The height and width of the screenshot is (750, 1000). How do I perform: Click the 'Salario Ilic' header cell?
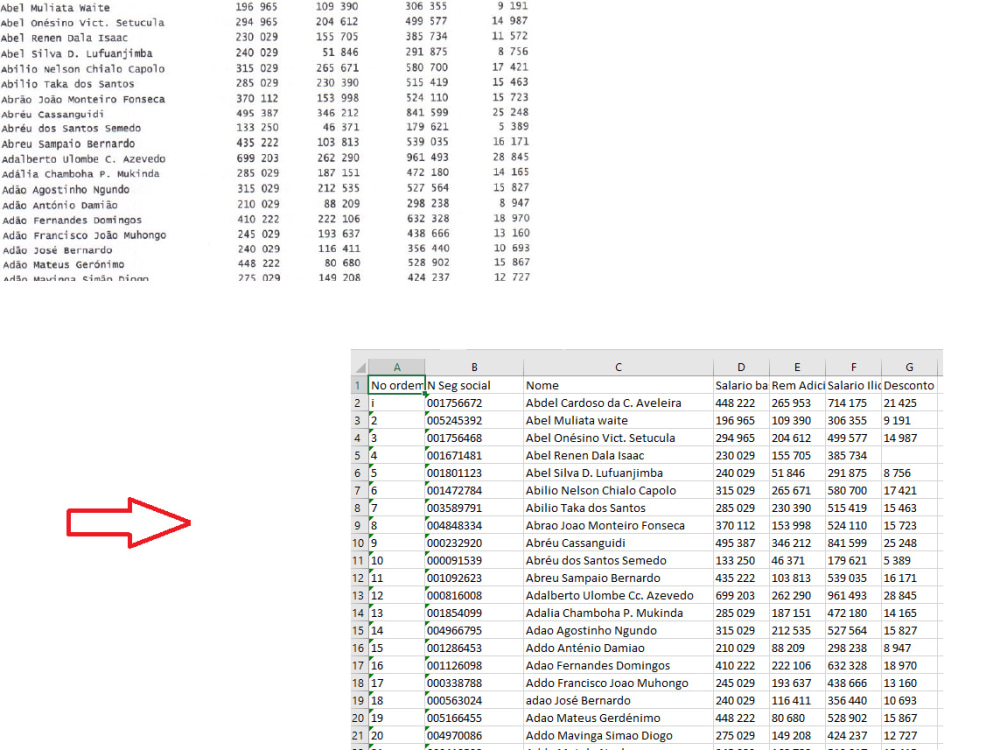tap(853, 385)
